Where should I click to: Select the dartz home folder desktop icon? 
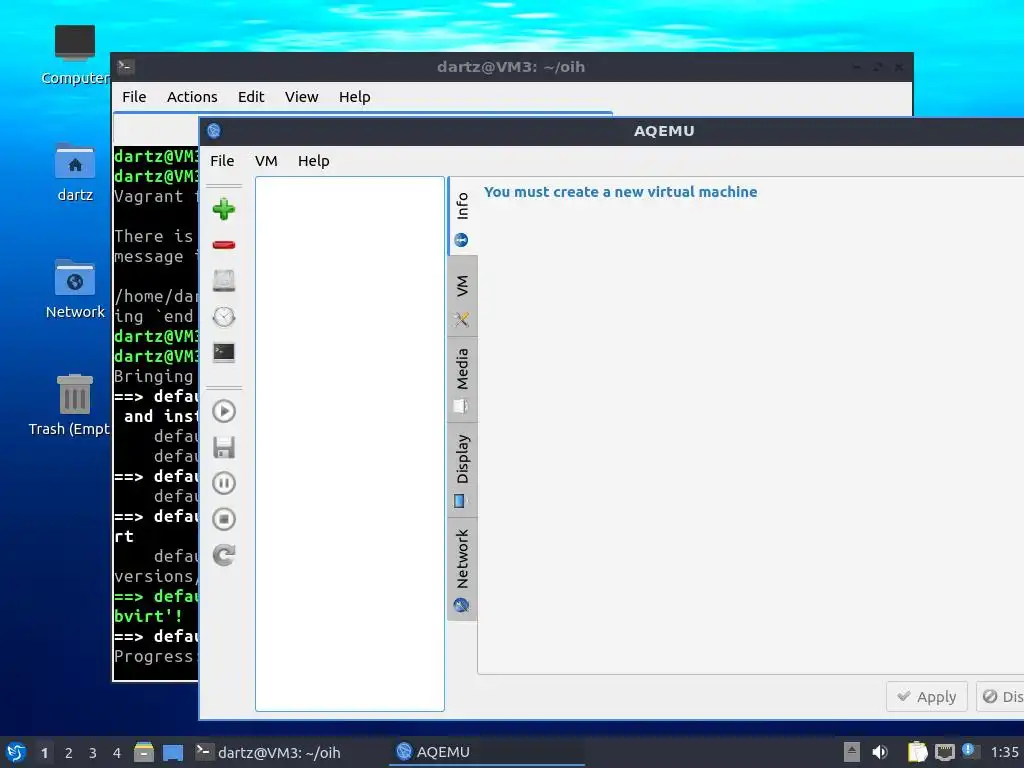point(74,173)
